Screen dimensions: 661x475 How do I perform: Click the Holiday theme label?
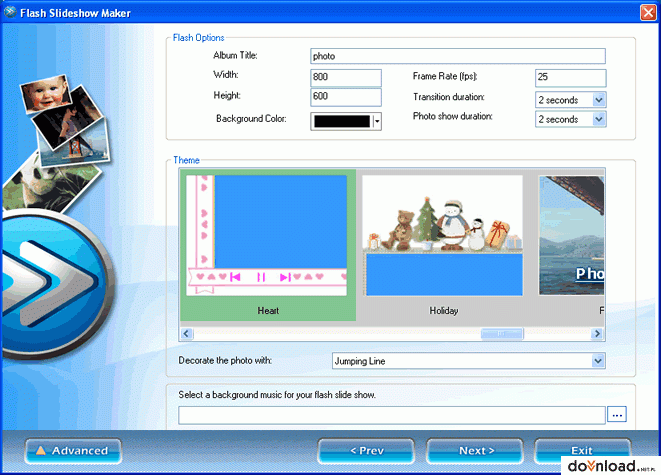click(x=443, y=311)
